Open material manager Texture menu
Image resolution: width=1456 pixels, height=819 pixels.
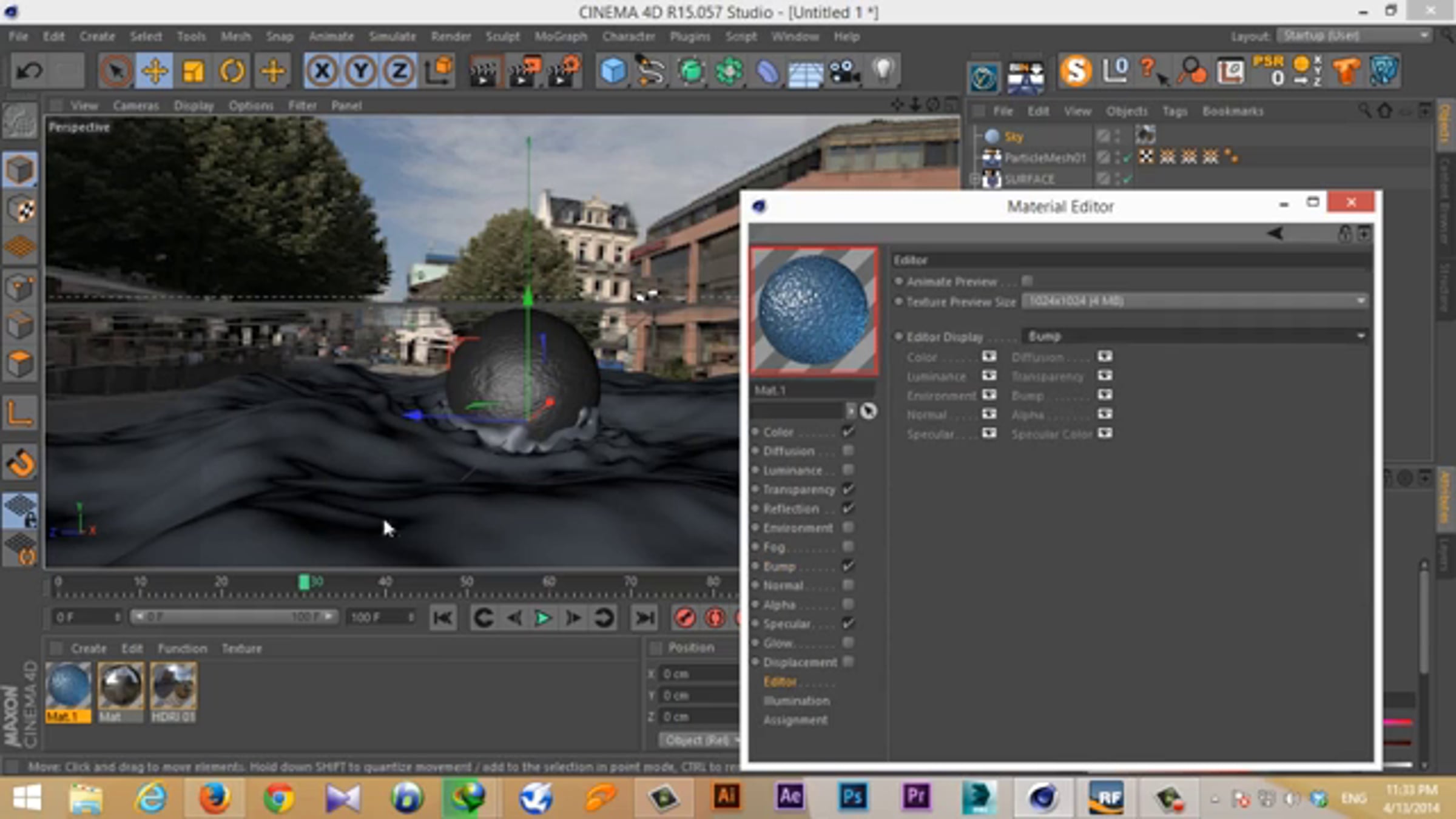coord(241,649)
